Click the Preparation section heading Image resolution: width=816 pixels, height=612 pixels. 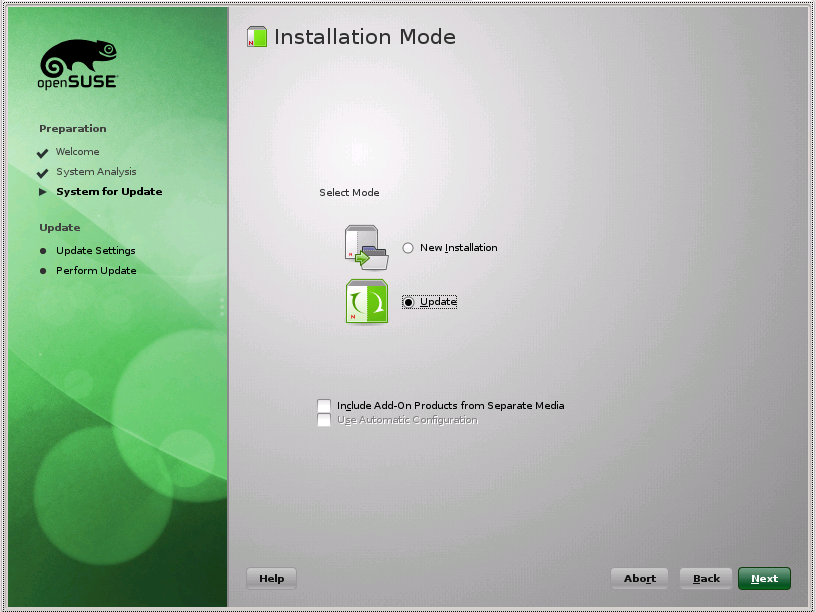(x=73, y=129)
